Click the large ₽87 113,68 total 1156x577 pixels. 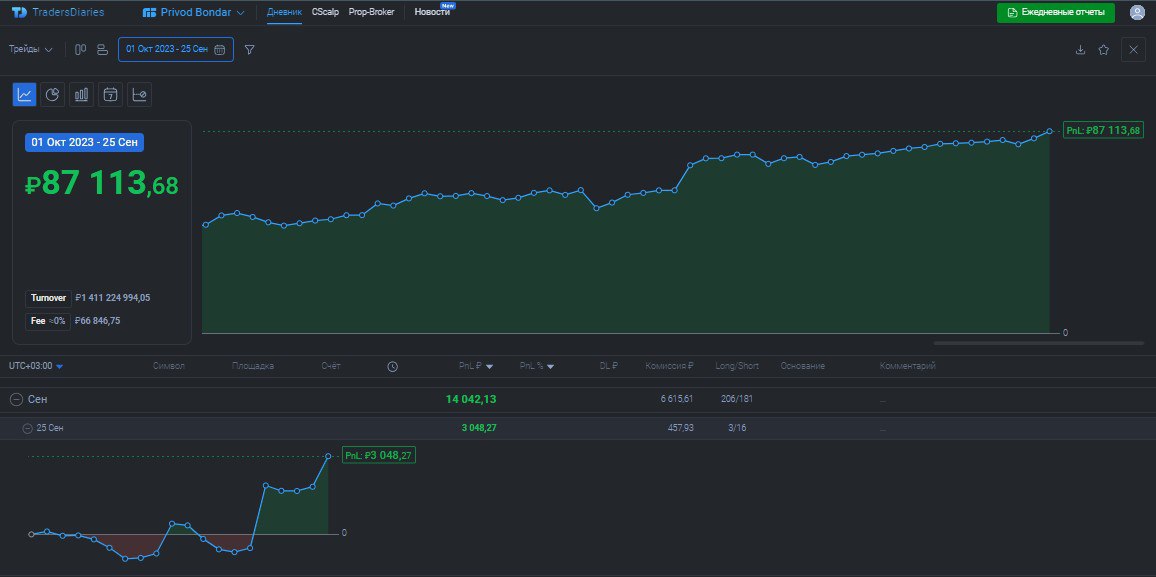[102, 183]
